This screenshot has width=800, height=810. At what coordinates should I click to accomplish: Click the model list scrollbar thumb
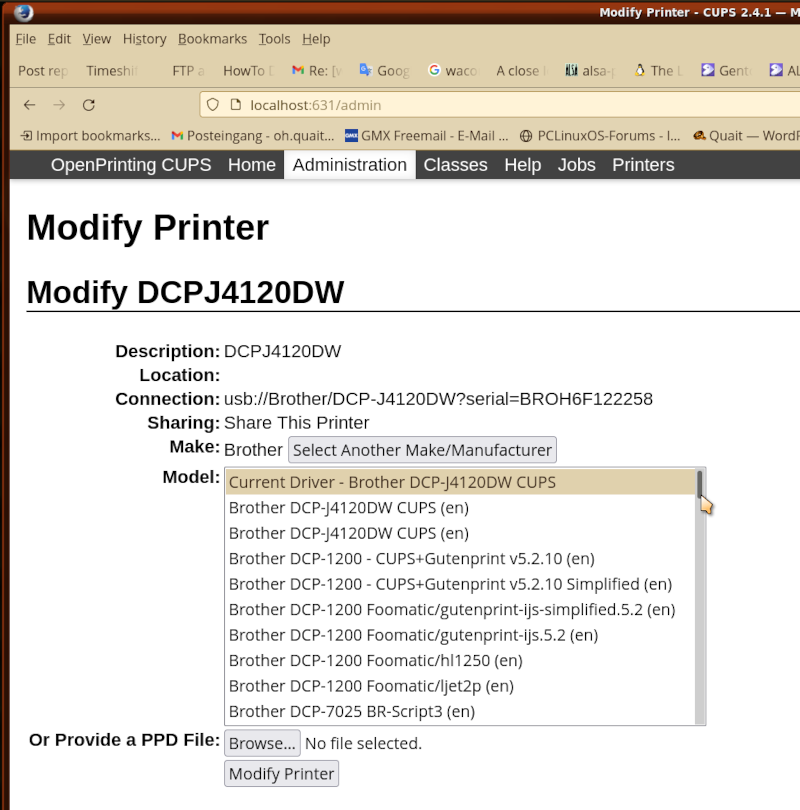point(700,484)
